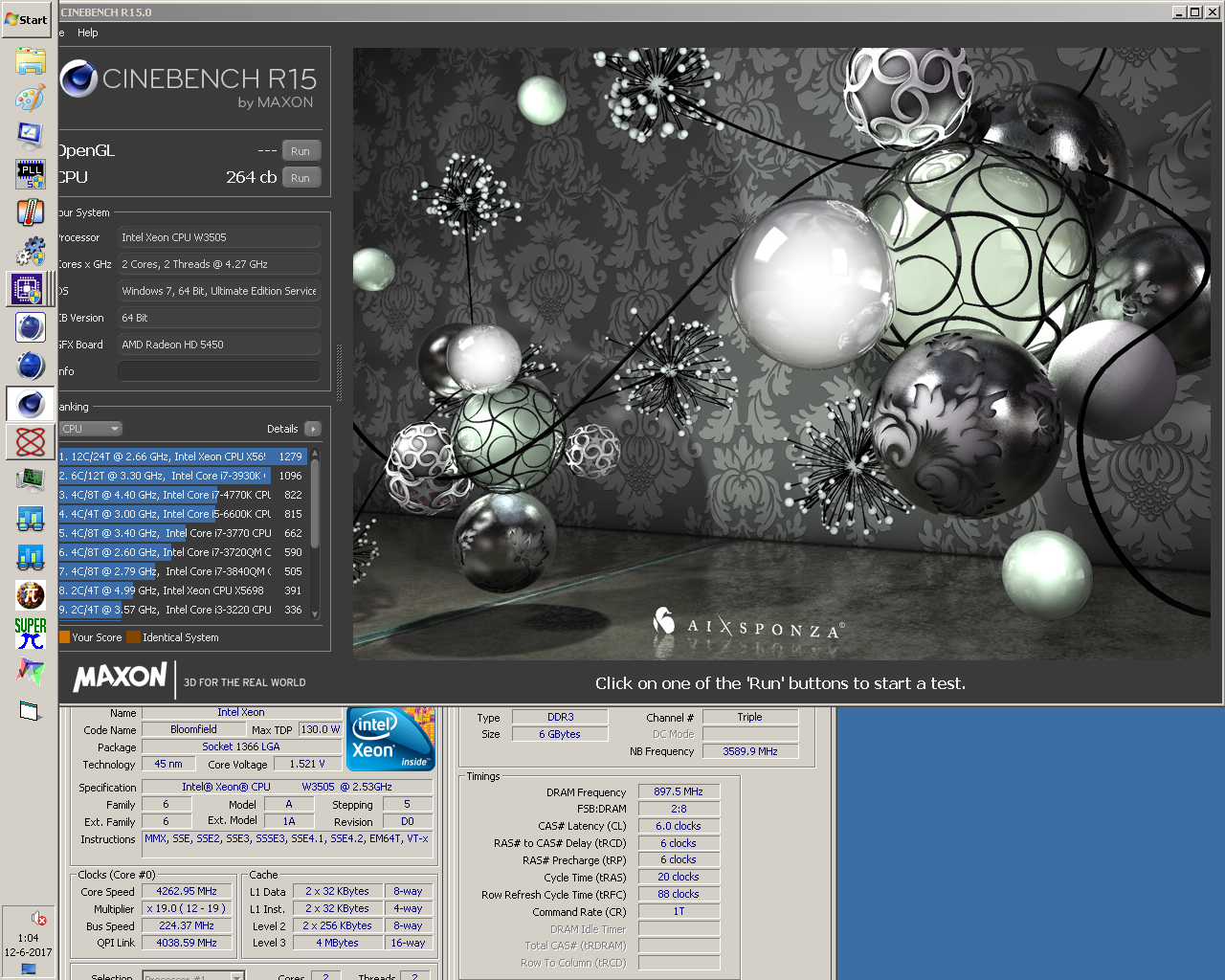Click the Intel Xeon inside logo in CPU-Z
Screen dimensions: 1225x980
391,740
